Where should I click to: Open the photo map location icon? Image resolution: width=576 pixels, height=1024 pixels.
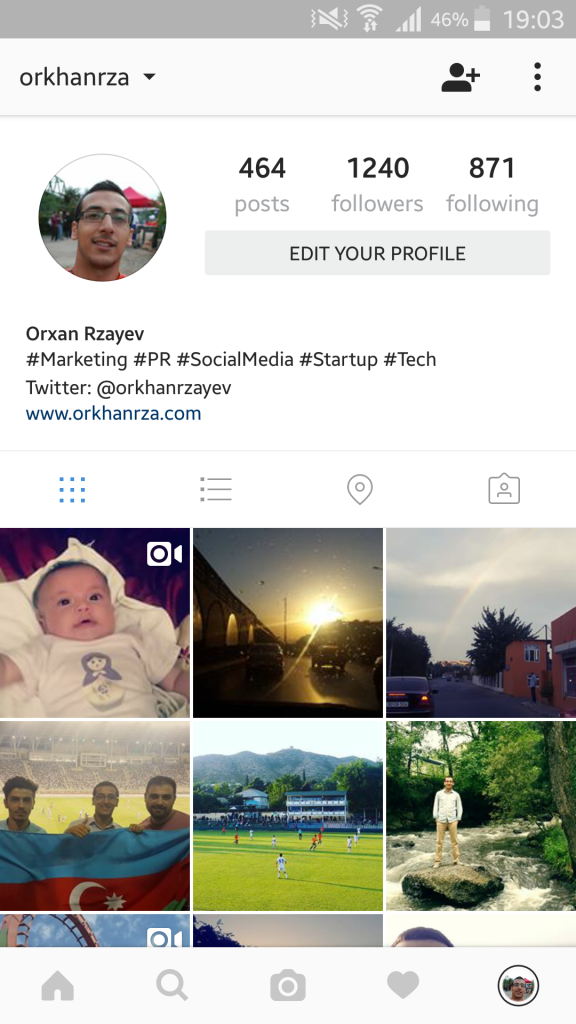click(360, 489)
